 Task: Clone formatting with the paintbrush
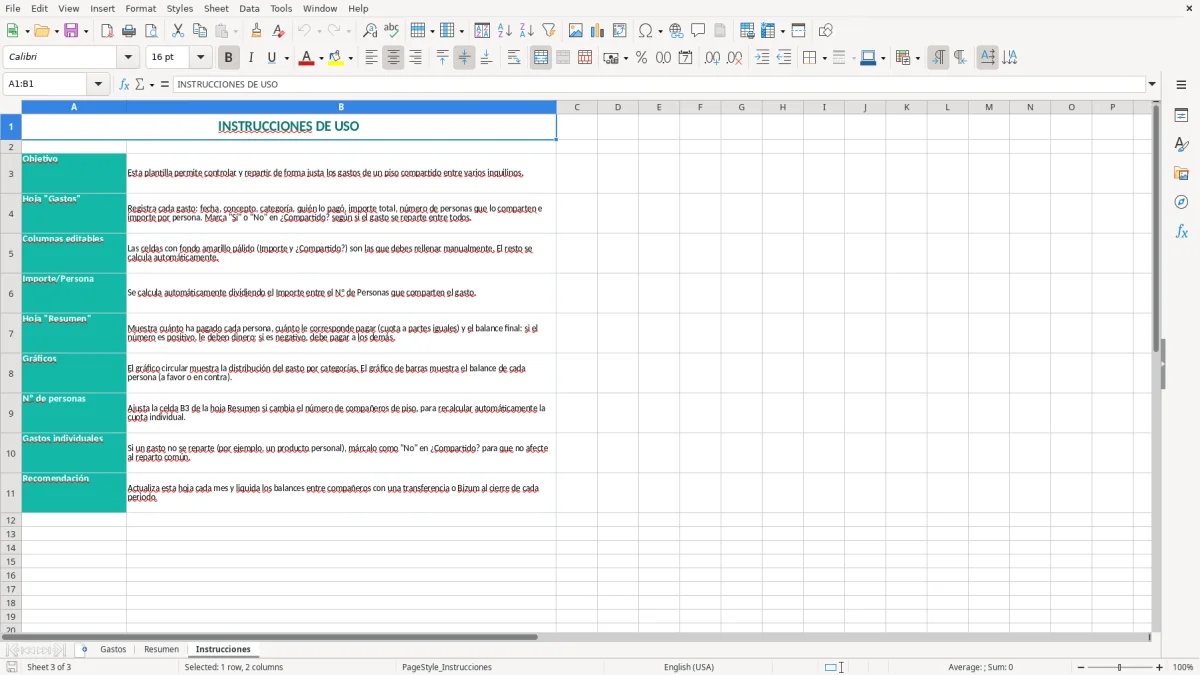pyautogui.click(x=257, y=31)
